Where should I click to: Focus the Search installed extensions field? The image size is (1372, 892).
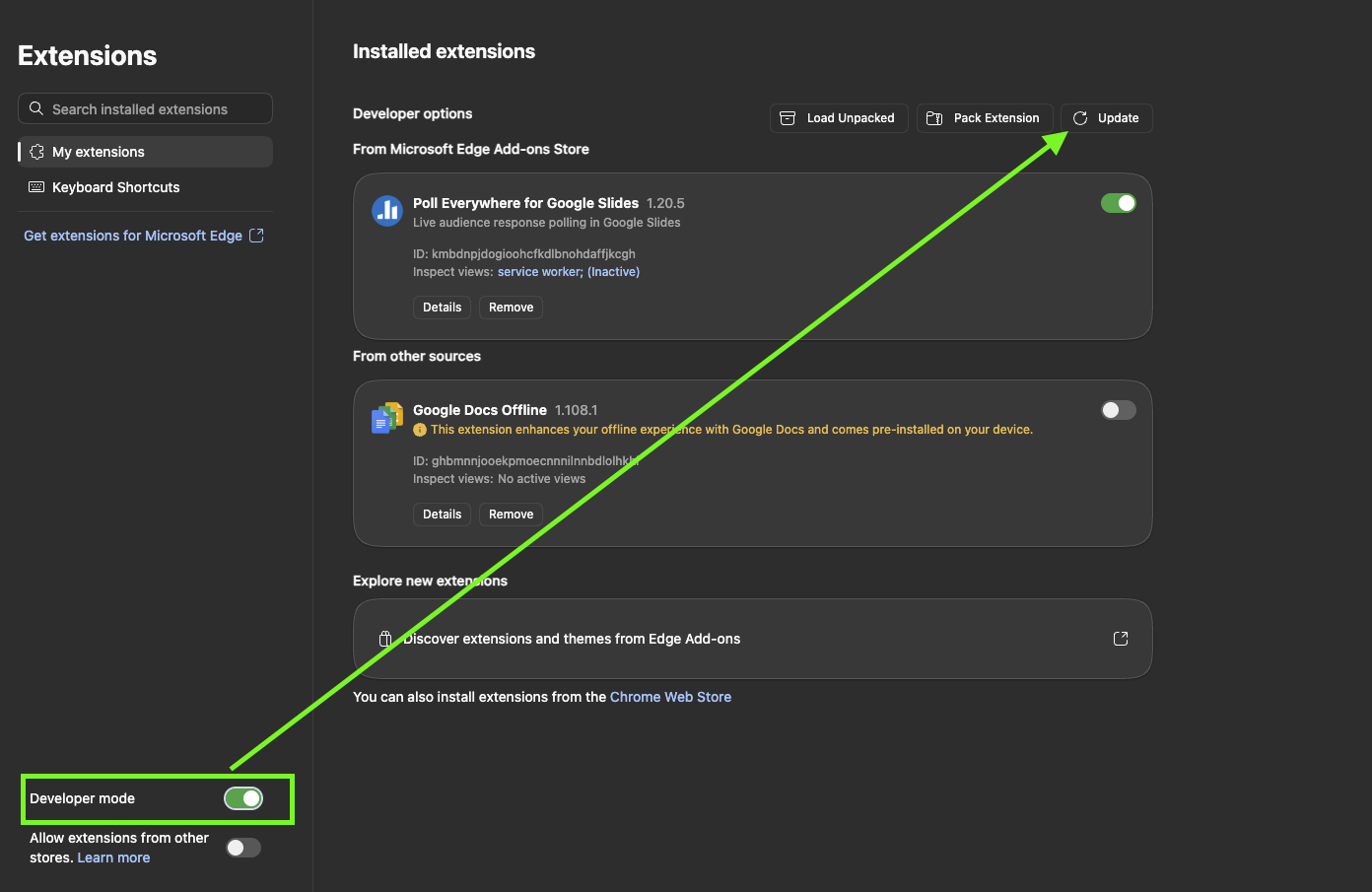[145, 108]
